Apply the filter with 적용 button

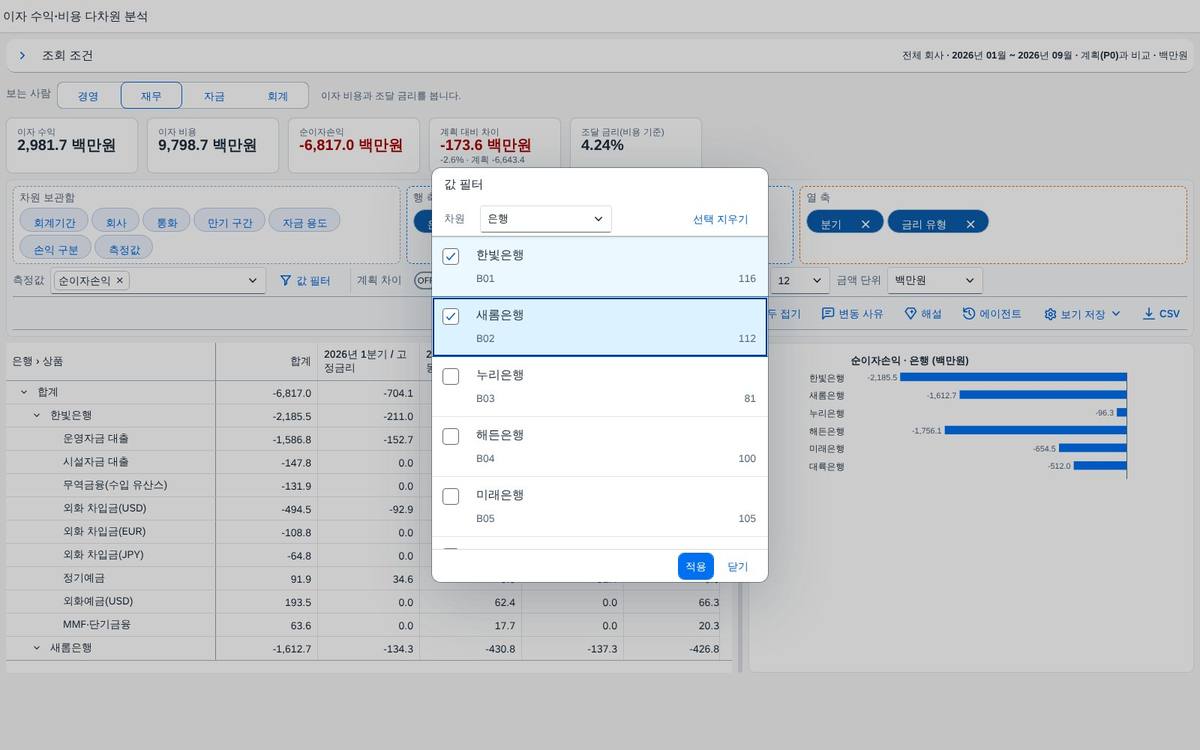(x=695, y=566)
